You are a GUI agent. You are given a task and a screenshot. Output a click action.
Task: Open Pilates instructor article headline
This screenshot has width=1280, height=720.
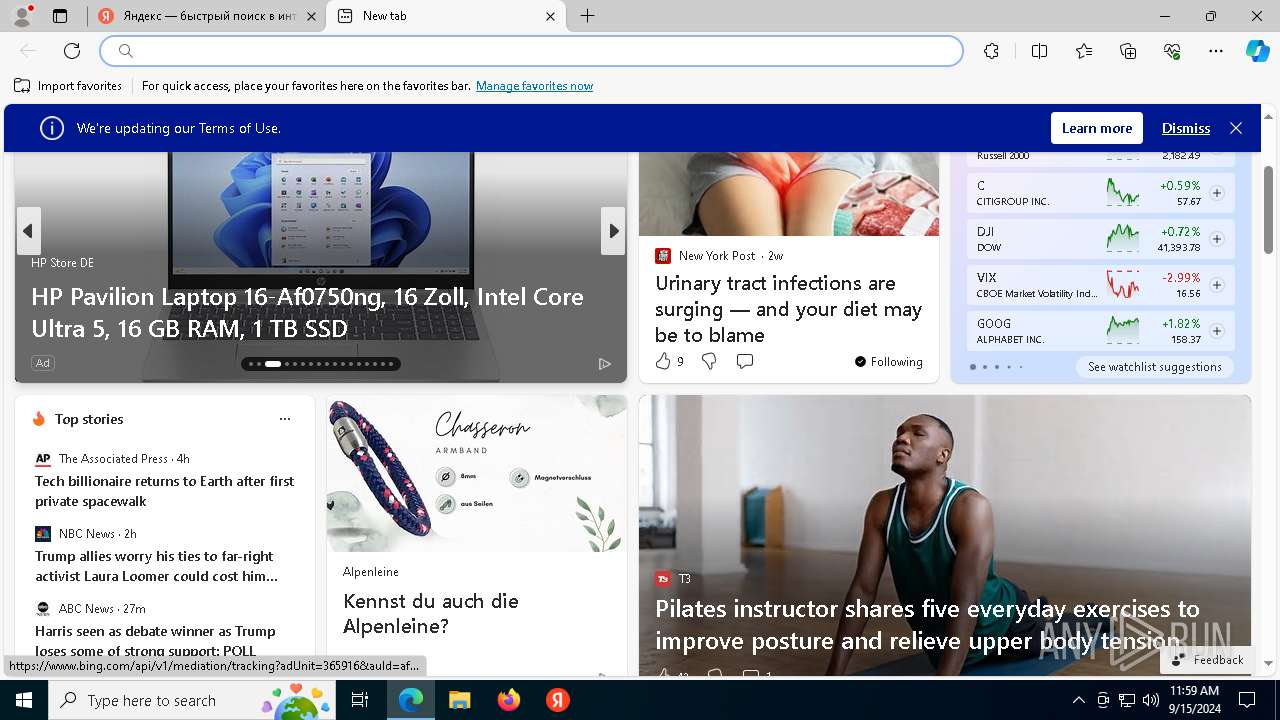pyautogui.click(x=927, y=625)
